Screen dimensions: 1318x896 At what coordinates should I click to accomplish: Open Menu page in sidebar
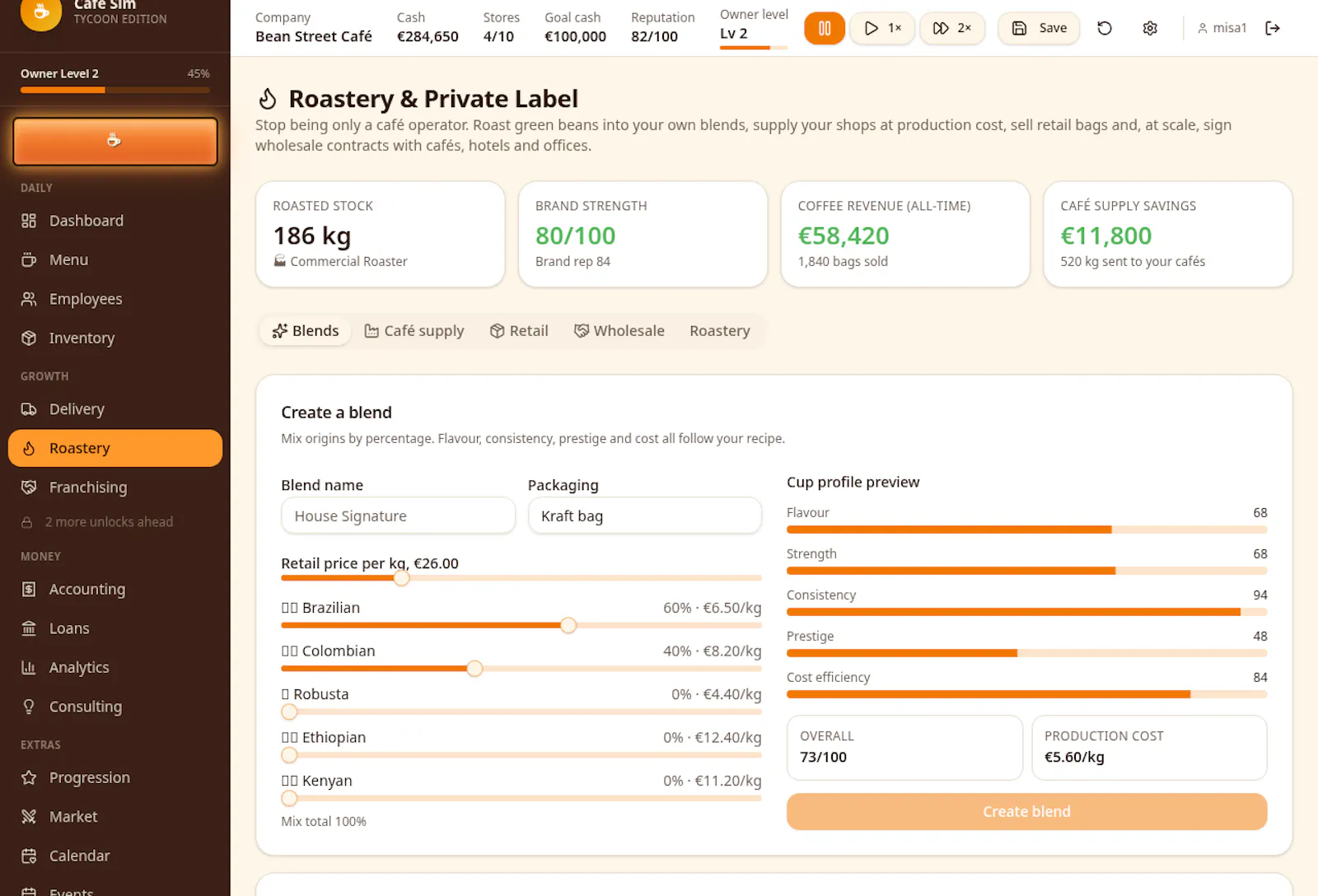coord(115,260)
